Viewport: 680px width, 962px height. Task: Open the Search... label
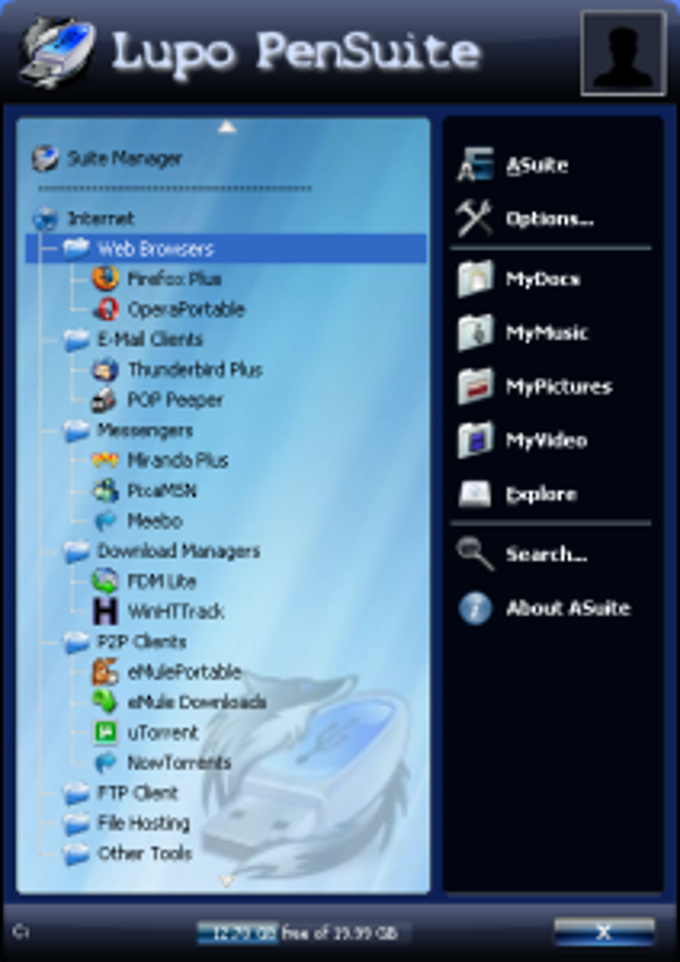[x=547, y=555]
